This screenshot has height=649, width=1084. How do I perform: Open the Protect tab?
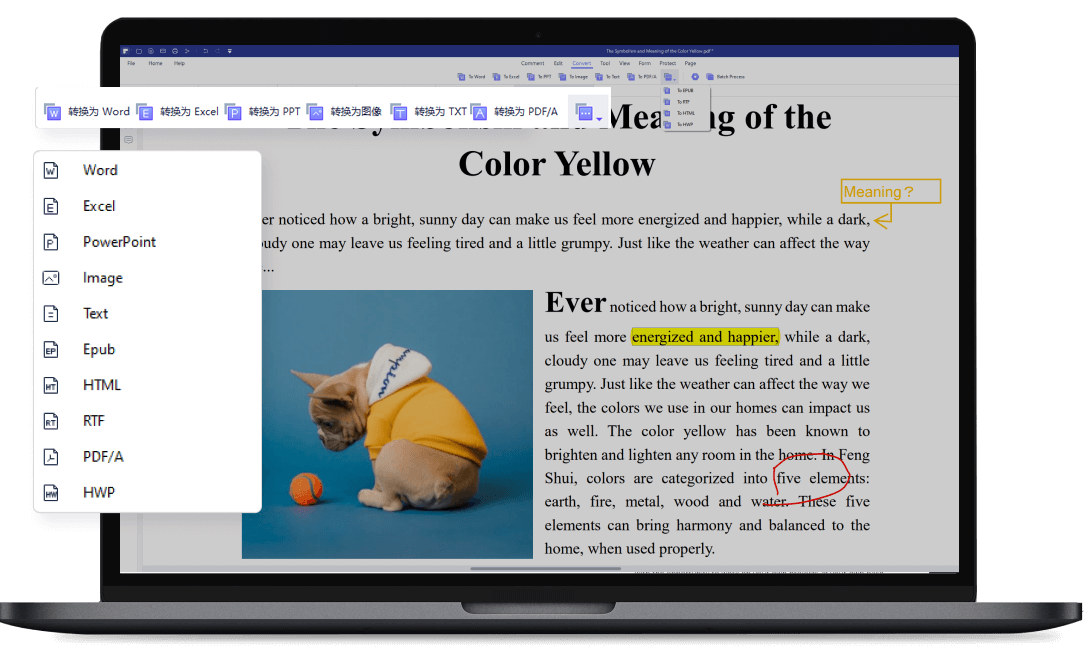(667, 63)
